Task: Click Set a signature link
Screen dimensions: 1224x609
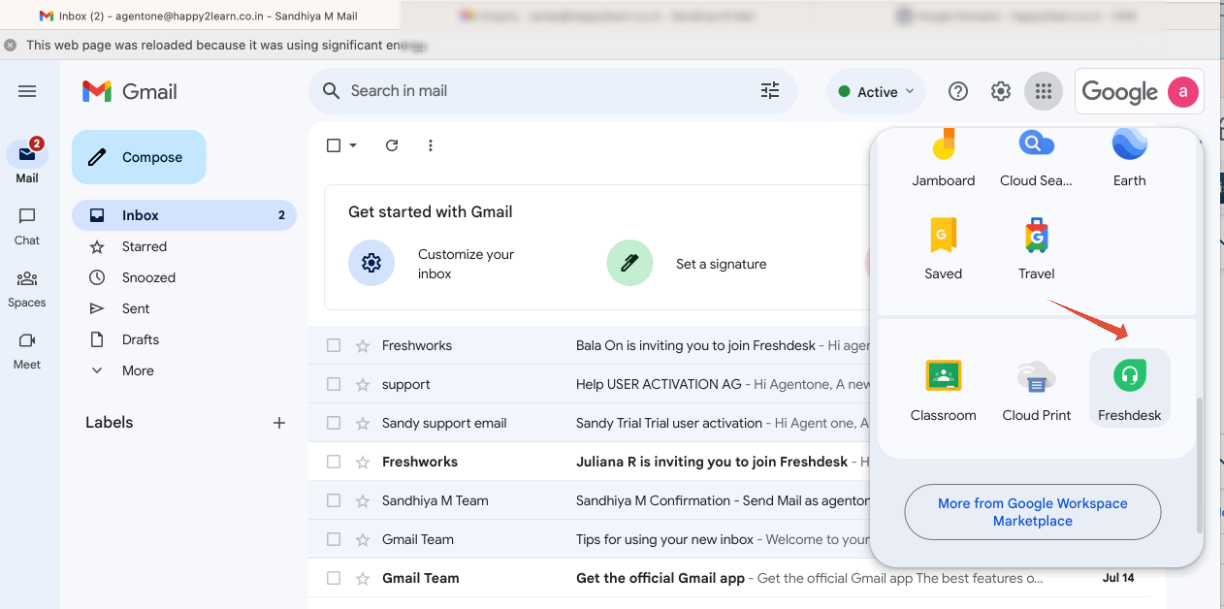Action: coord(721,264)
